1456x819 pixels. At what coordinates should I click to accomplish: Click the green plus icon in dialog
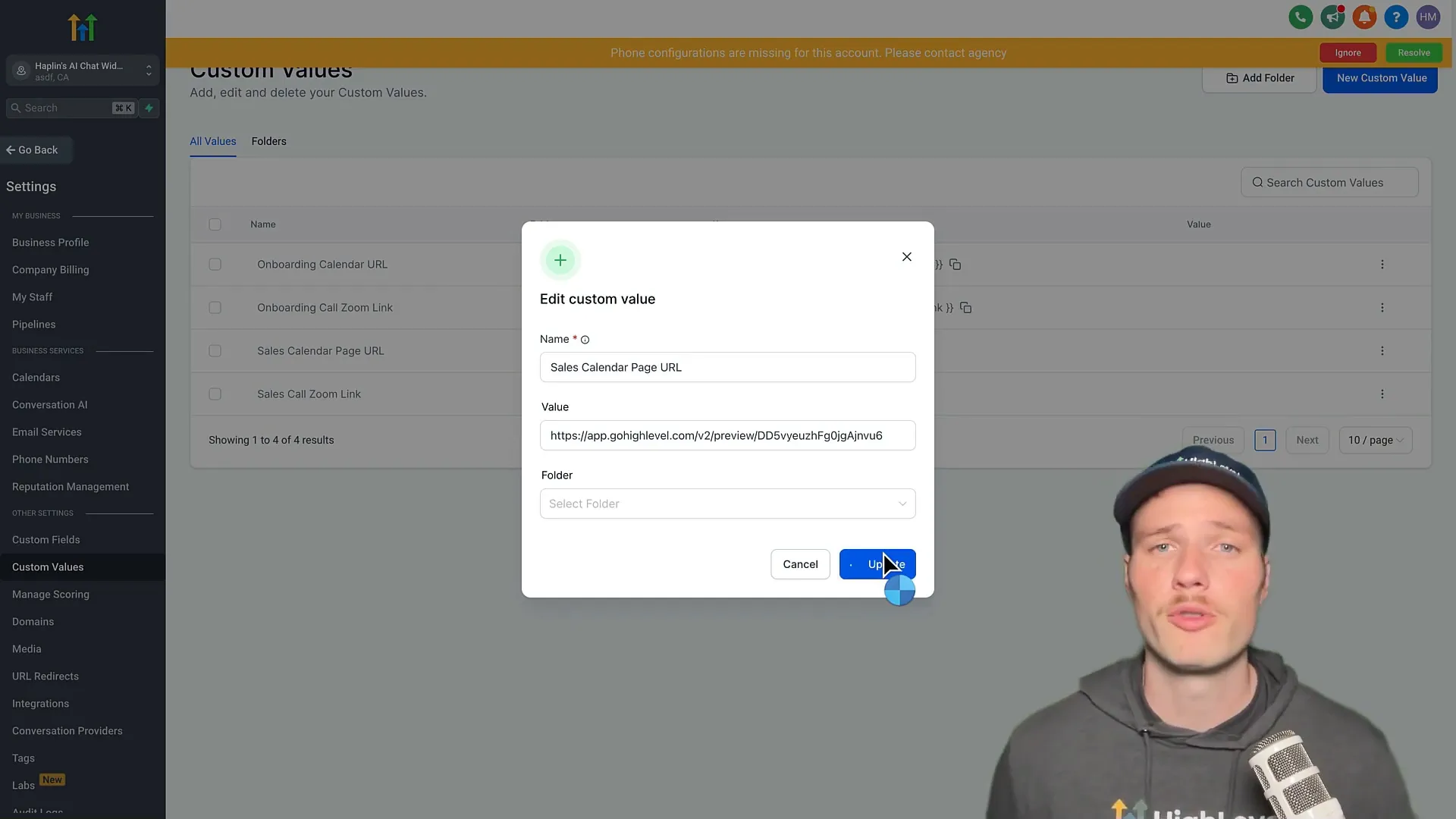(x=560, y=260)
